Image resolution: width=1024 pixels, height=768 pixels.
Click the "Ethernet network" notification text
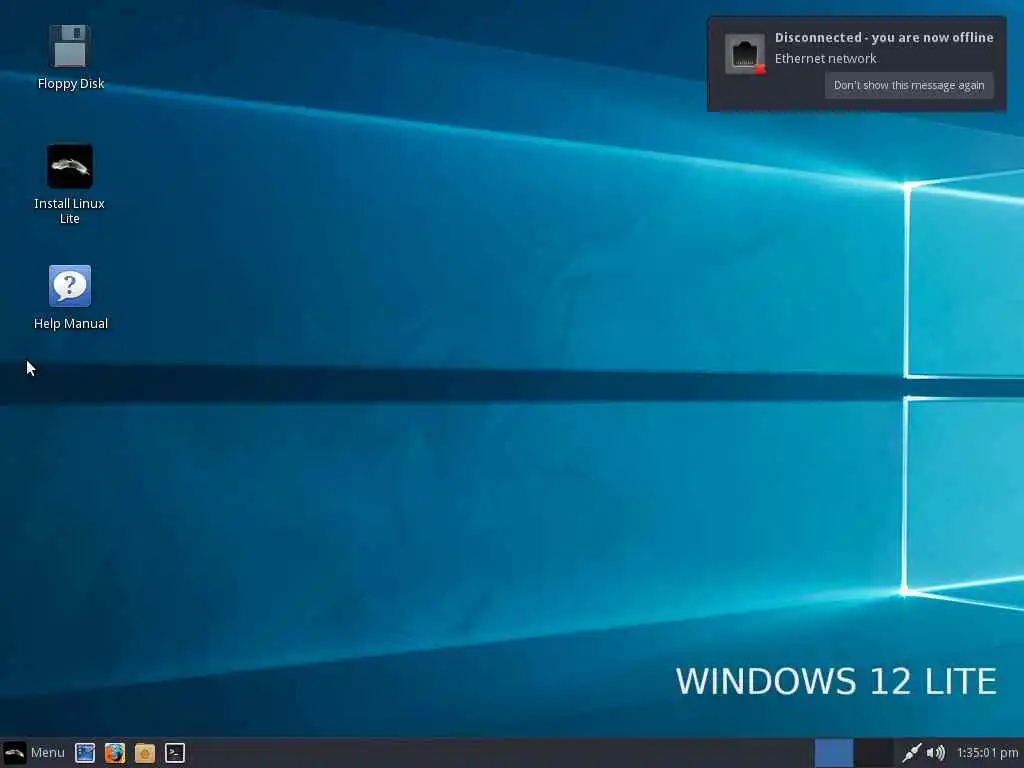click(825, 59)
